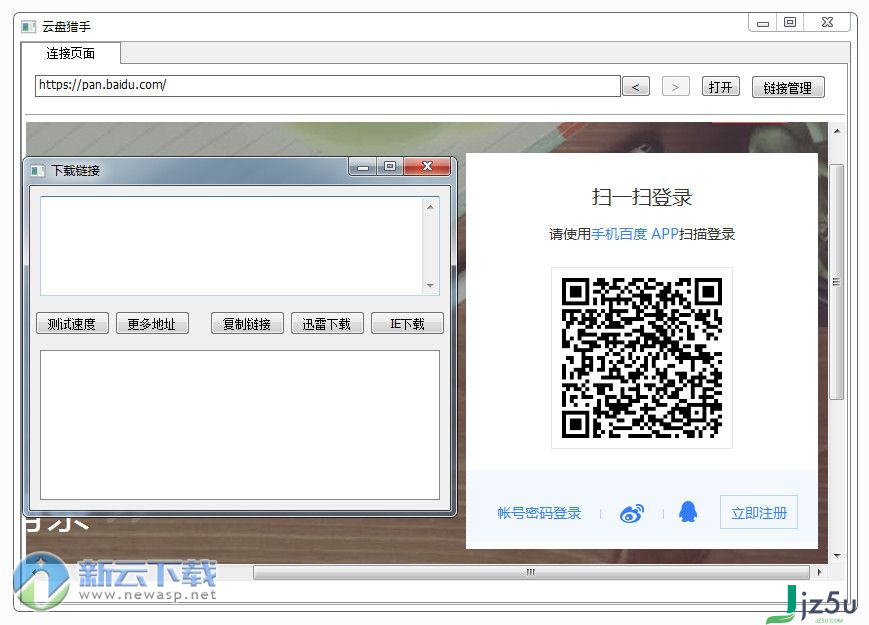Start 迅雷下载 download
Screen dimensions: 869x625
327,324
